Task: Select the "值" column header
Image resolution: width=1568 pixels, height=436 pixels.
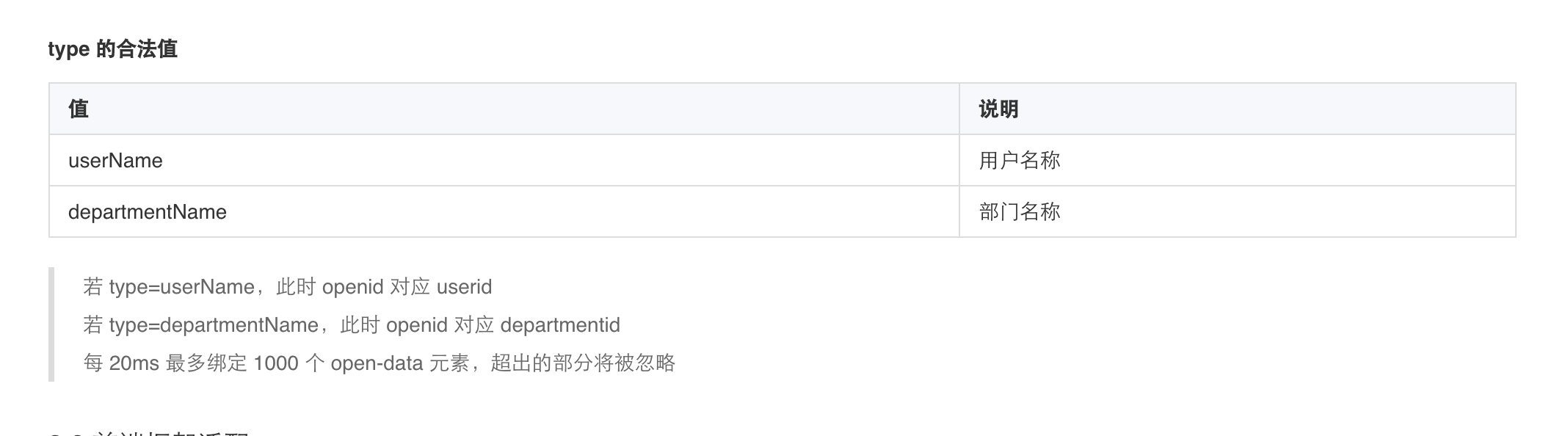Action: [x=504, y=109]
